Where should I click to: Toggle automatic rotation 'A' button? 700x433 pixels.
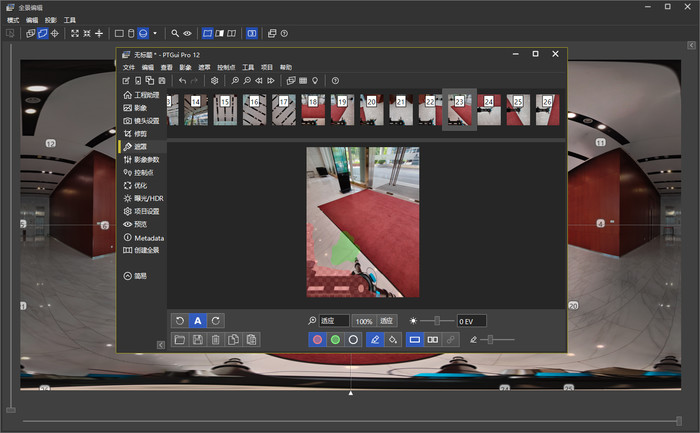pyautogui.click(x=198, y=321)
